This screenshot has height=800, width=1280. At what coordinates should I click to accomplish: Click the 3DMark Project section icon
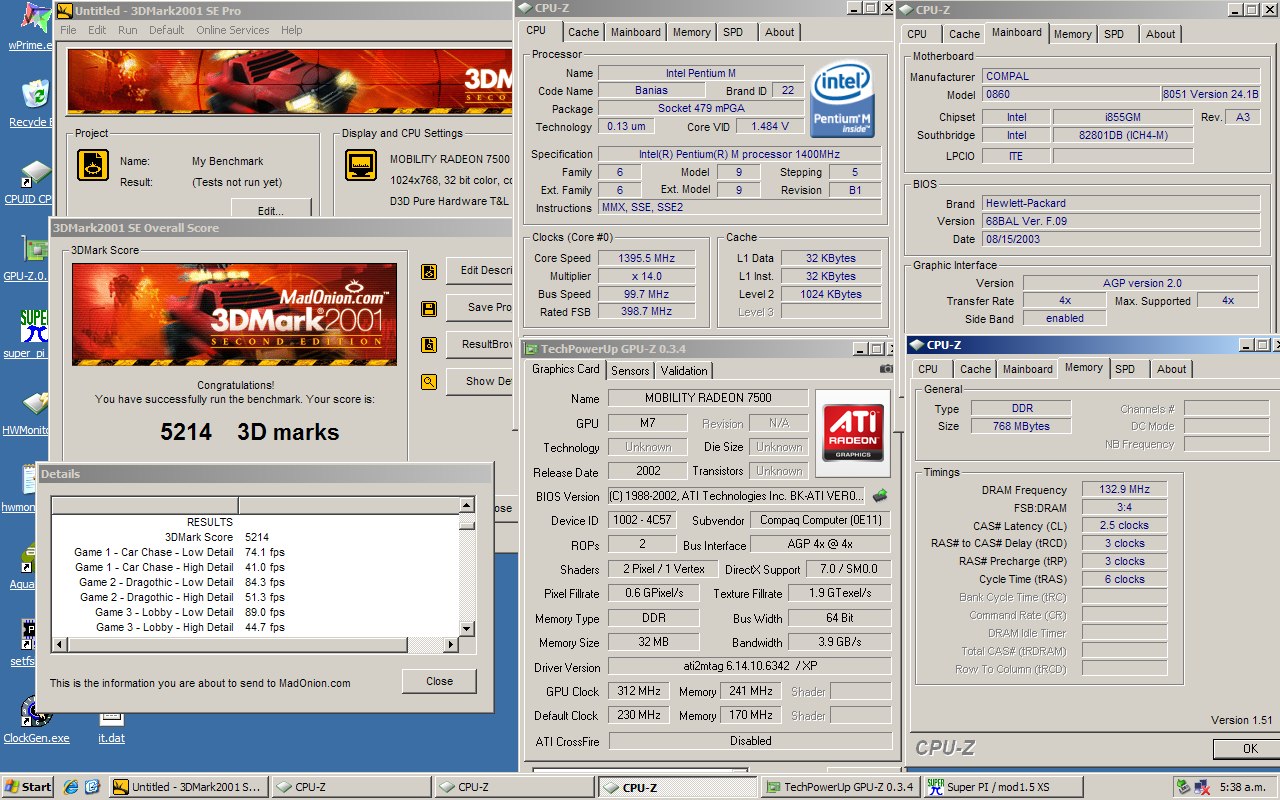click(x=93, y=165)
